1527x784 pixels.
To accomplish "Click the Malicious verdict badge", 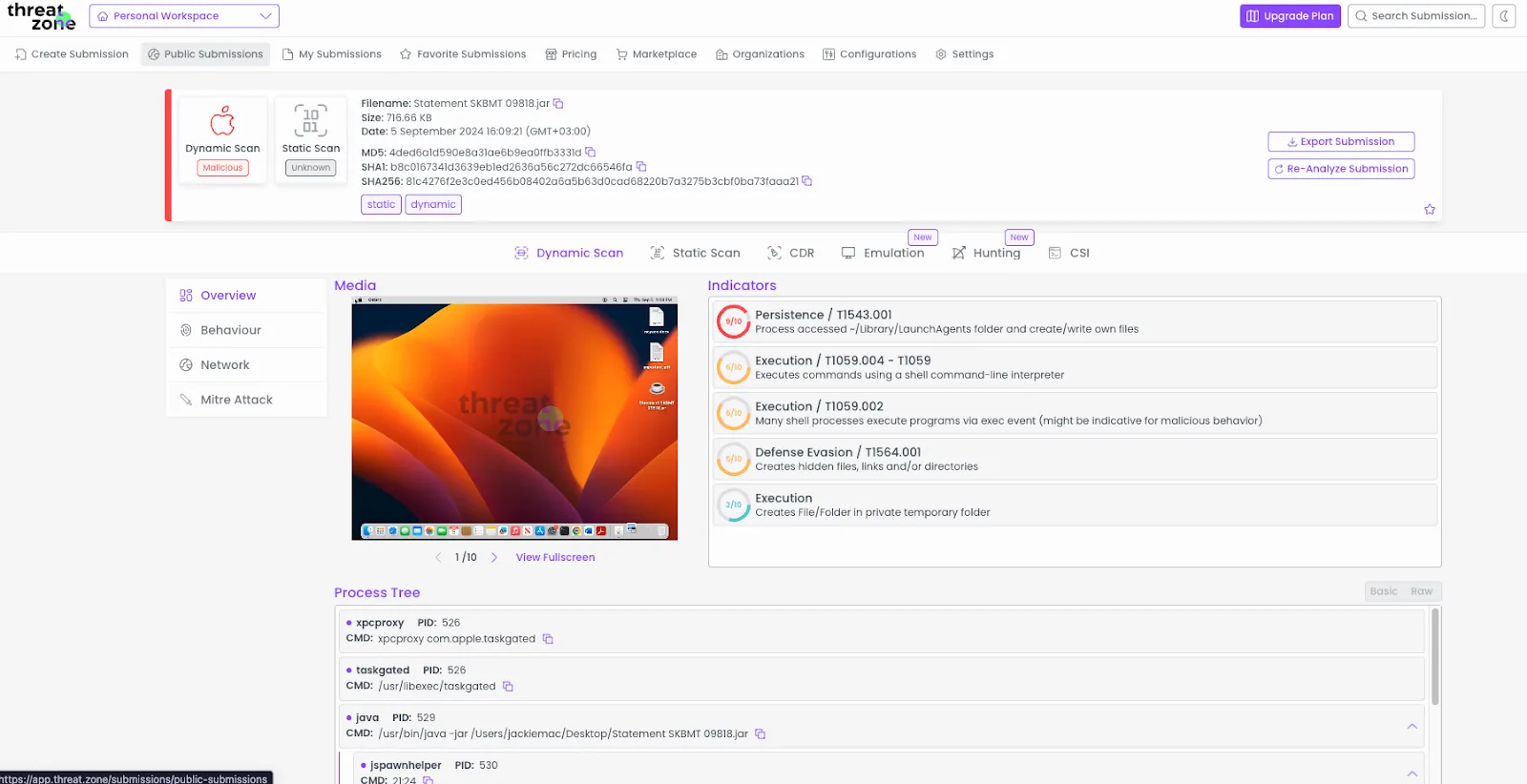I will pos(222,168).
